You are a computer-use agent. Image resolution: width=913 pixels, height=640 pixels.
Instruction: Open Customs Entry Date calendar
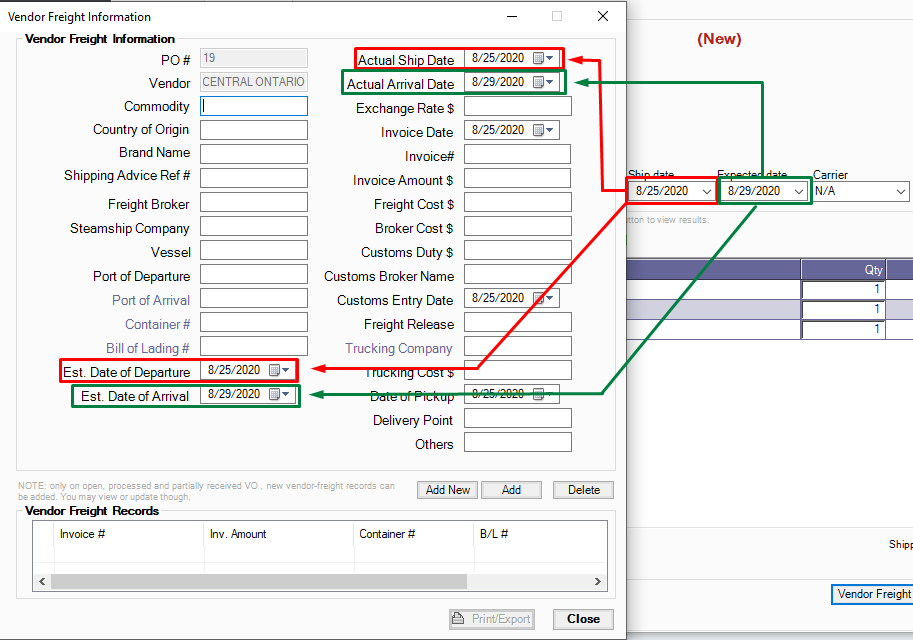pos(542,299)
